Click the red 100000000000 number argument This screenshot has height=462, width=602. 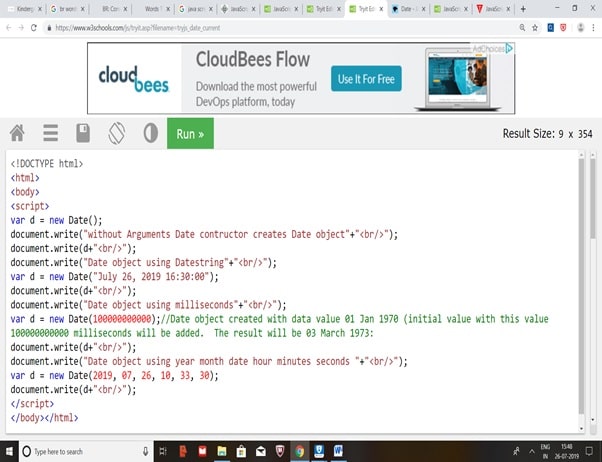pyautogui.click(x=122, y=319)
